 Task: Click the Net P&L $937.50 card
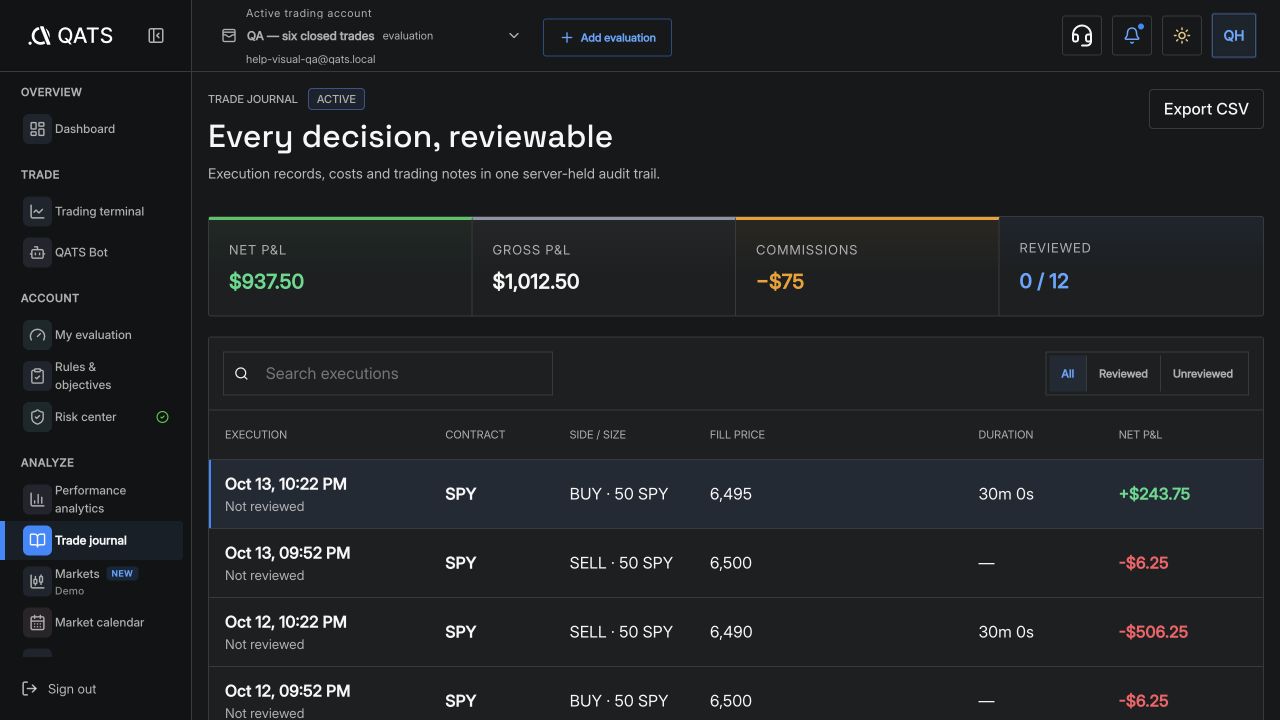pyautogui.click(x=340, y=267)
